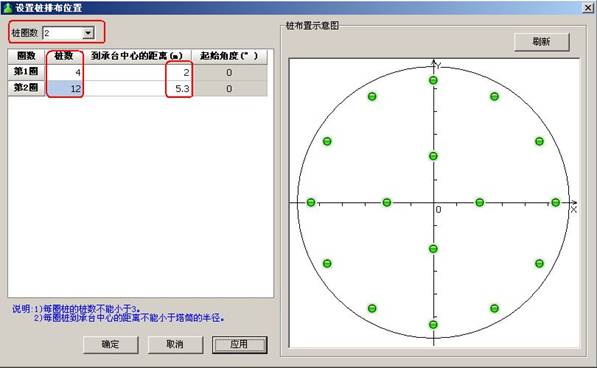Click the 桩数 column header
Viewport: 597px width, 368px height.
click(x=64, y=56)
